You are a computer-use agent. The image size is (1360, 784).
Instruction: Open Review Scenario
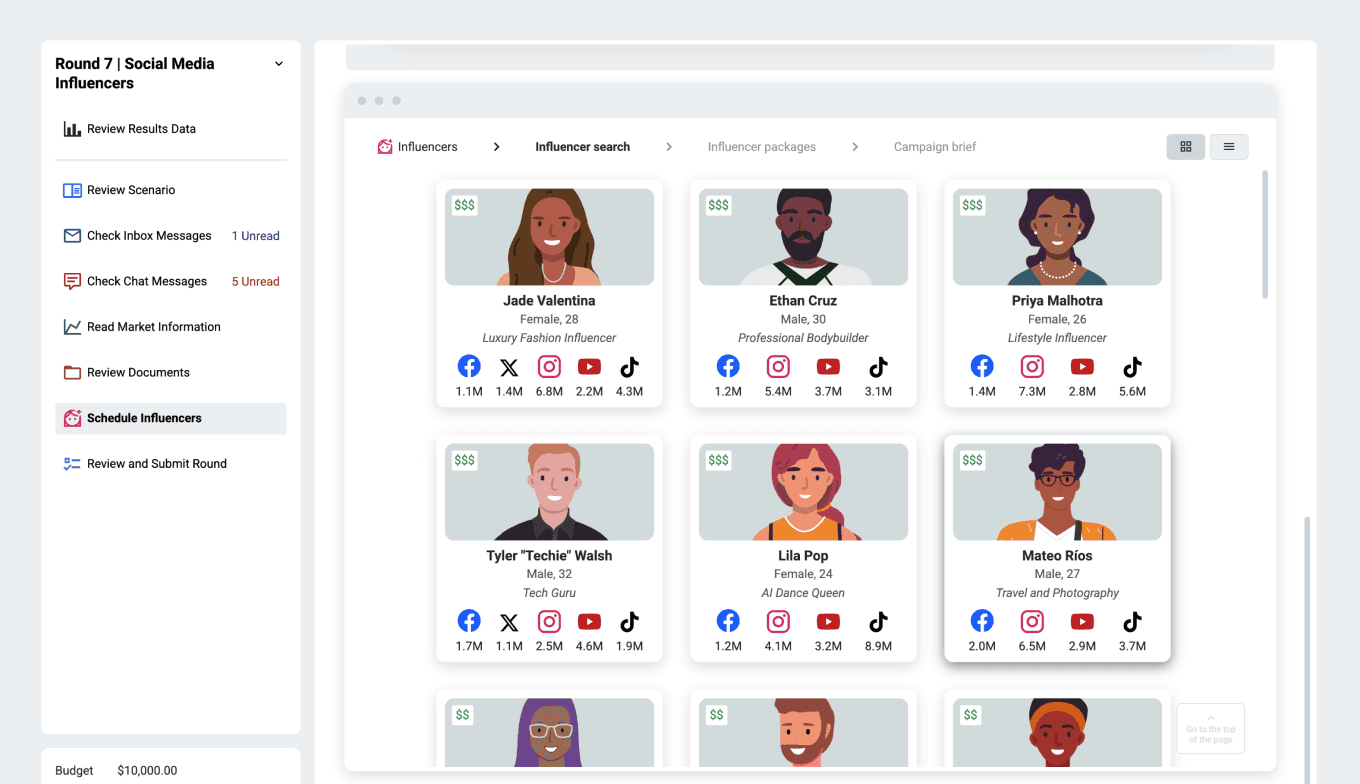coord(171,190)
